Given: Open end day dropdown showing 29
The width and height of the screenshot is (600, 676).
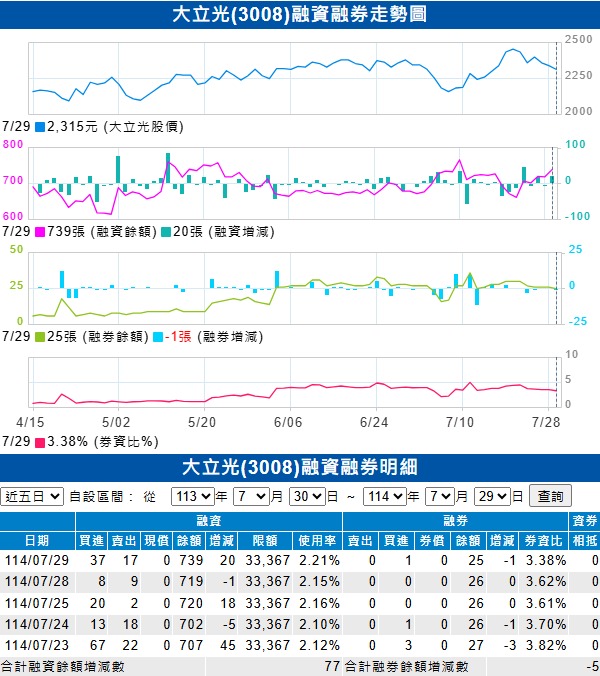Looking at the screenshot, I should pos(492,497).
